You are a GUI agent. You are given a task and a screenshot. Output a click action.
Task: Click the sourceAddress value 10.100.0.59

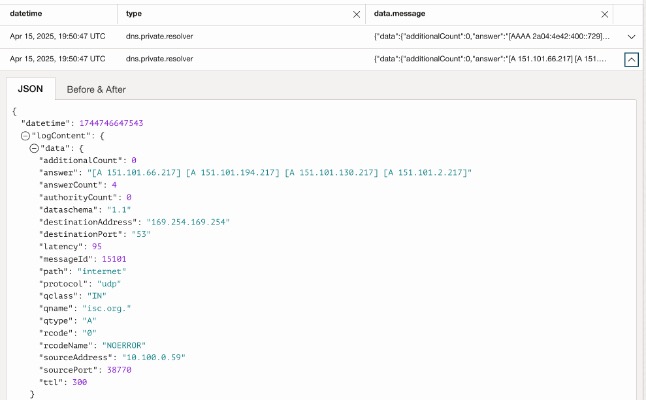154,357
